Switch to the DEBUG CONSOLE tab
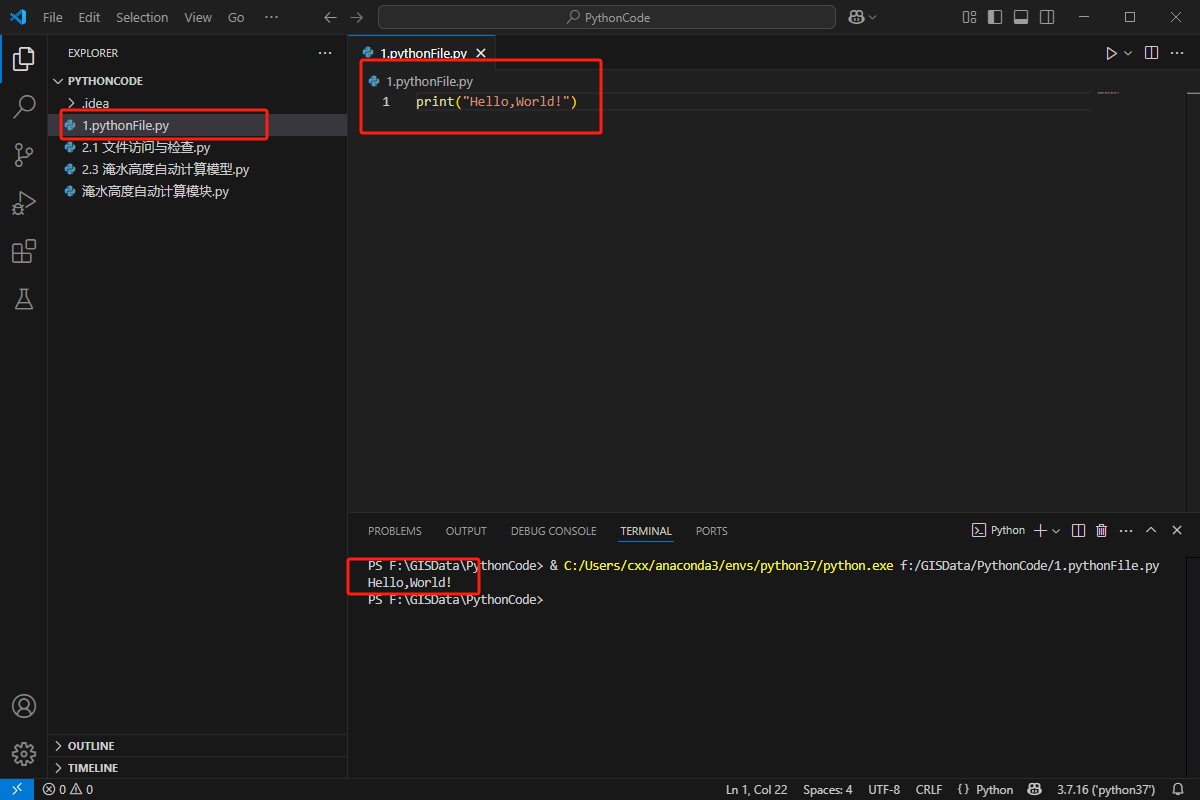The image size is (1200, 800). click(553, 531)
